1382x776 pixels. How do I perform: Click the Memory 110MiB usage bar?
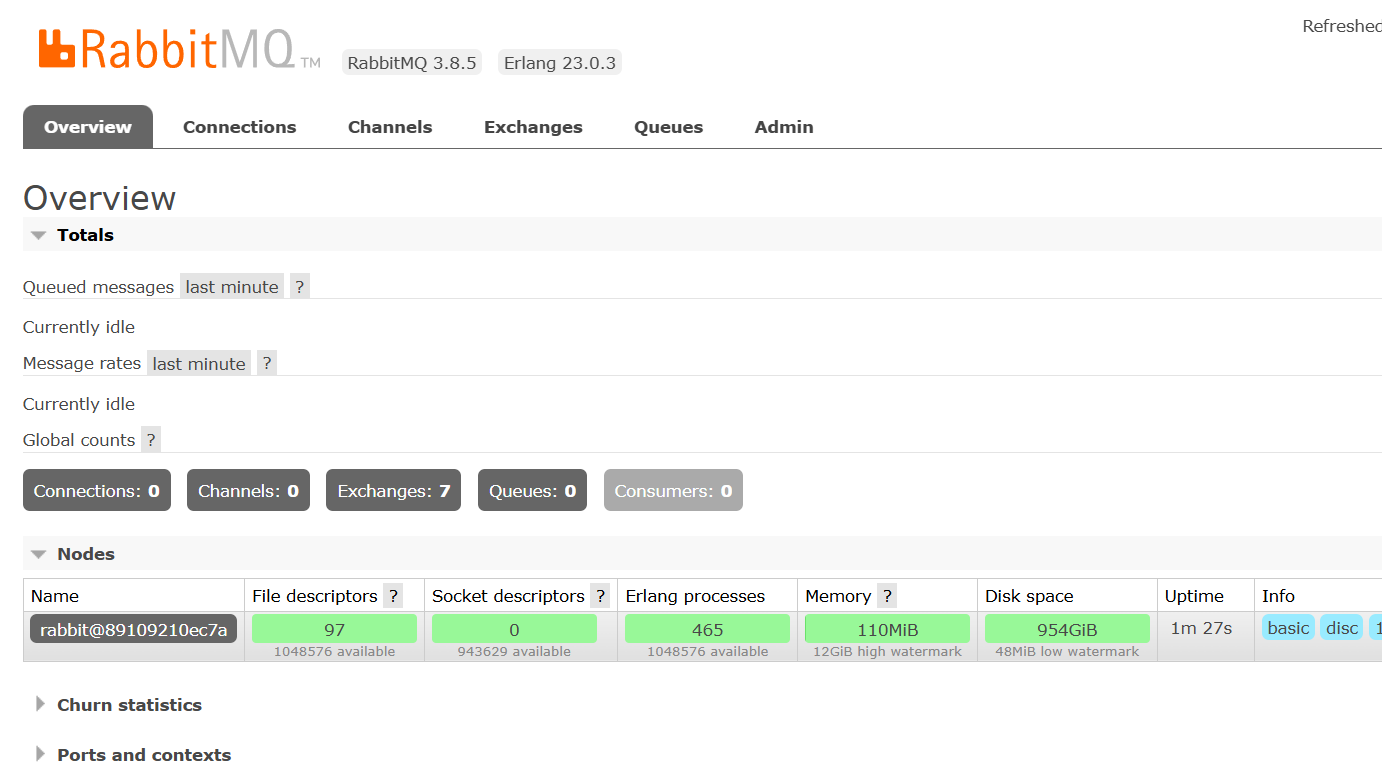887,629
